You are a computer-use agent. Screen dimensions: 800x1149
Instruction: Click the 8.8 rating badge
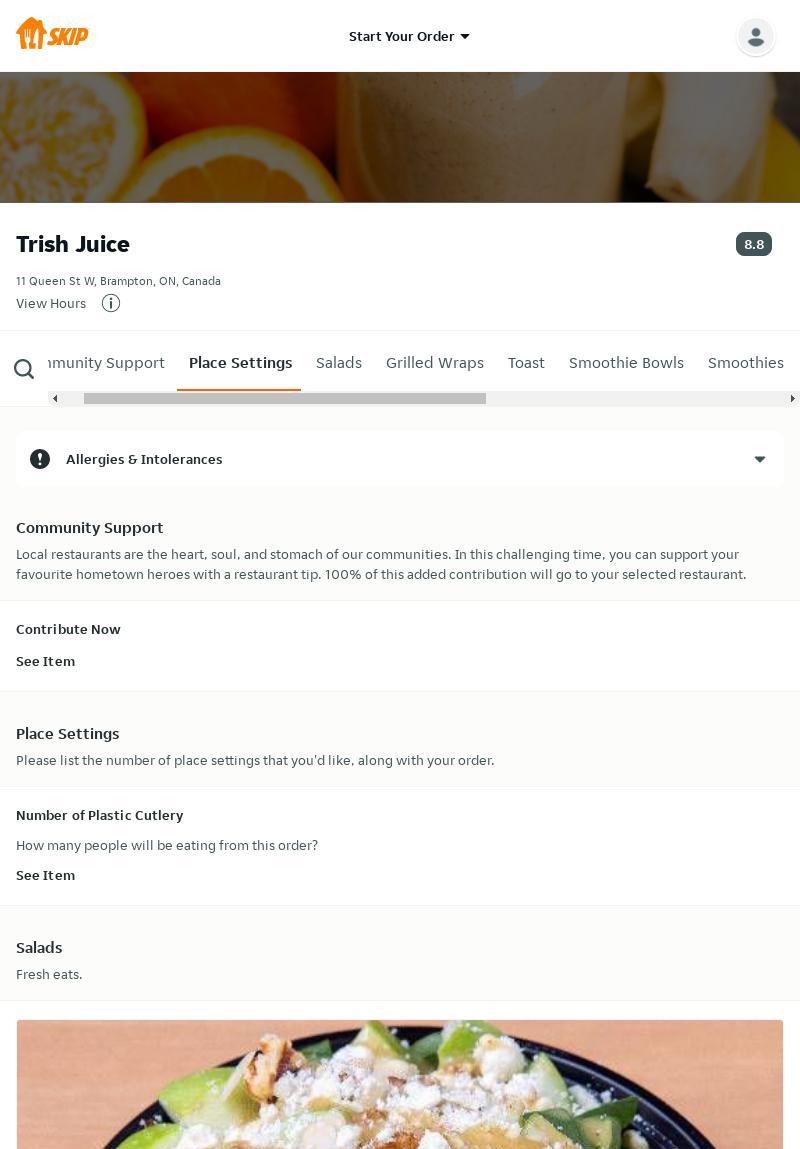pyautogui.click(x=754, y=244)
